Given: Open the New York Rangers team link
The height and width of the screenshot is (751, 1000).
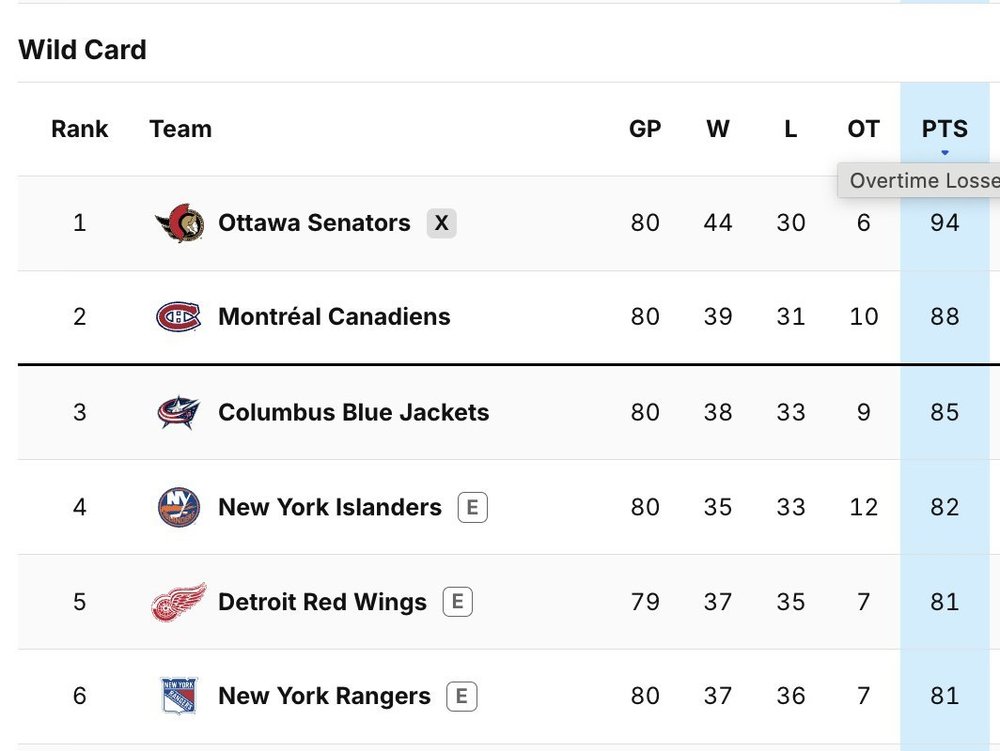Looking at the screenshot, I should pos(325,696).
